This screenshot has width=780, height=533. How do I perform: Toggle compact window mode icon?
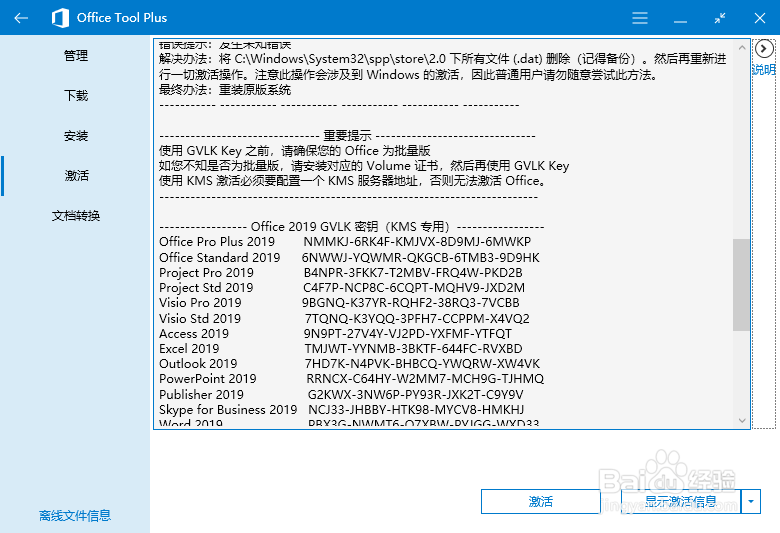[720, 18]
